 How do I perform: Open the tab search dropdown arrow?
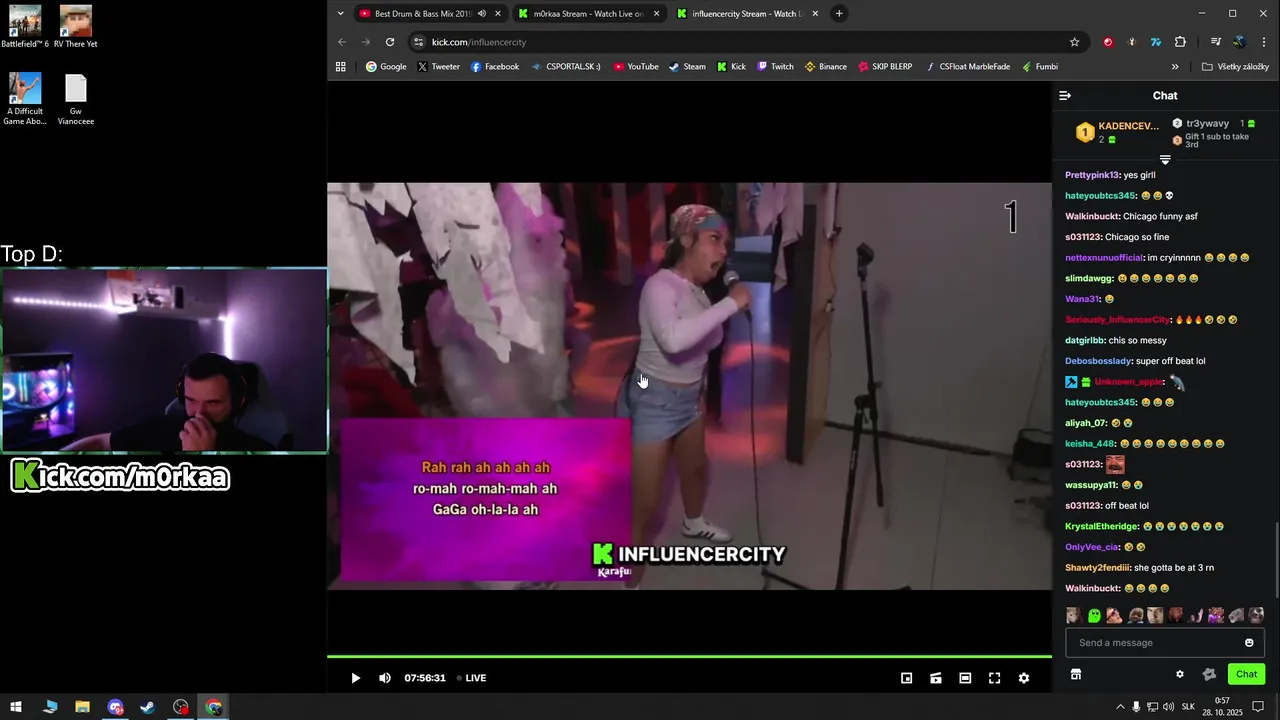click(340, 14)
